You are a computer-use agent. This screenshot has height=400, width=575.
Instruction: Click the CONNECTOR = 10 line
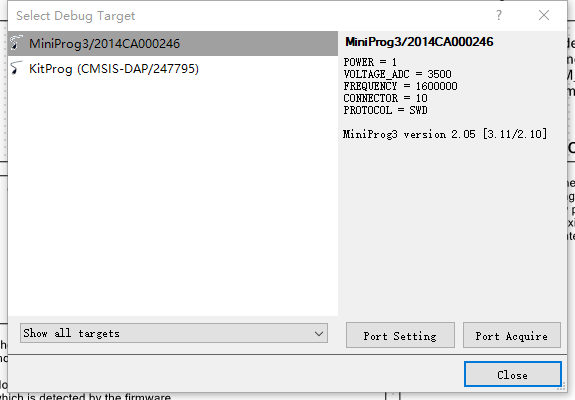385,98
